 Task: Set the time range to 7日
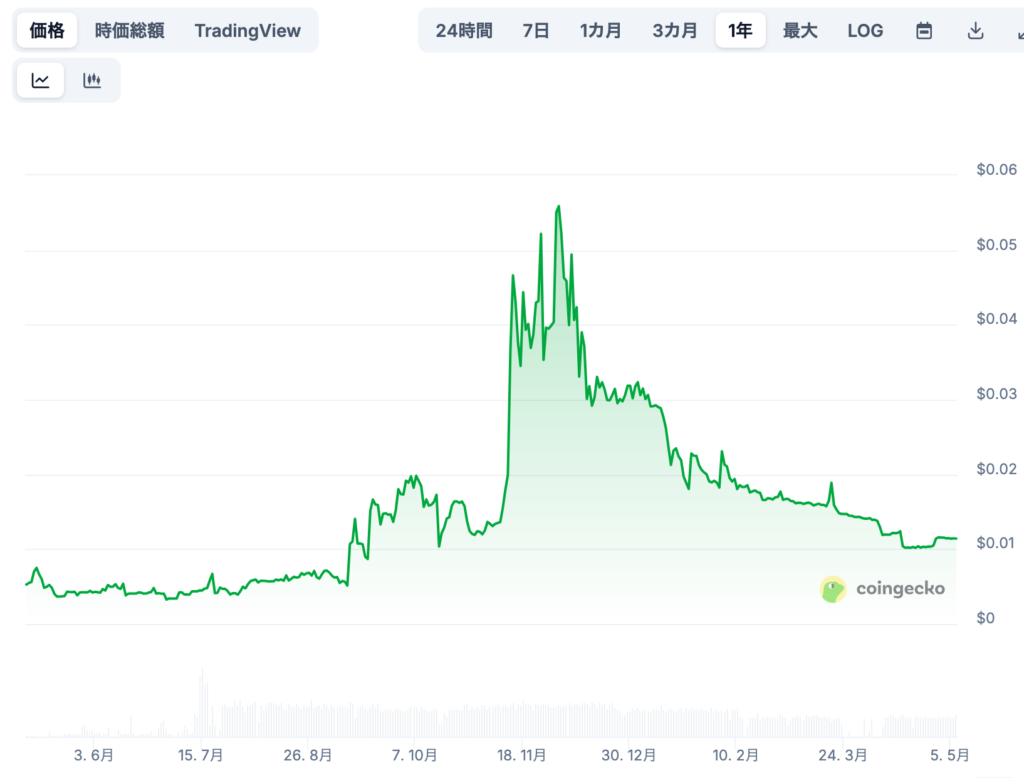click(x=536, y=31)
